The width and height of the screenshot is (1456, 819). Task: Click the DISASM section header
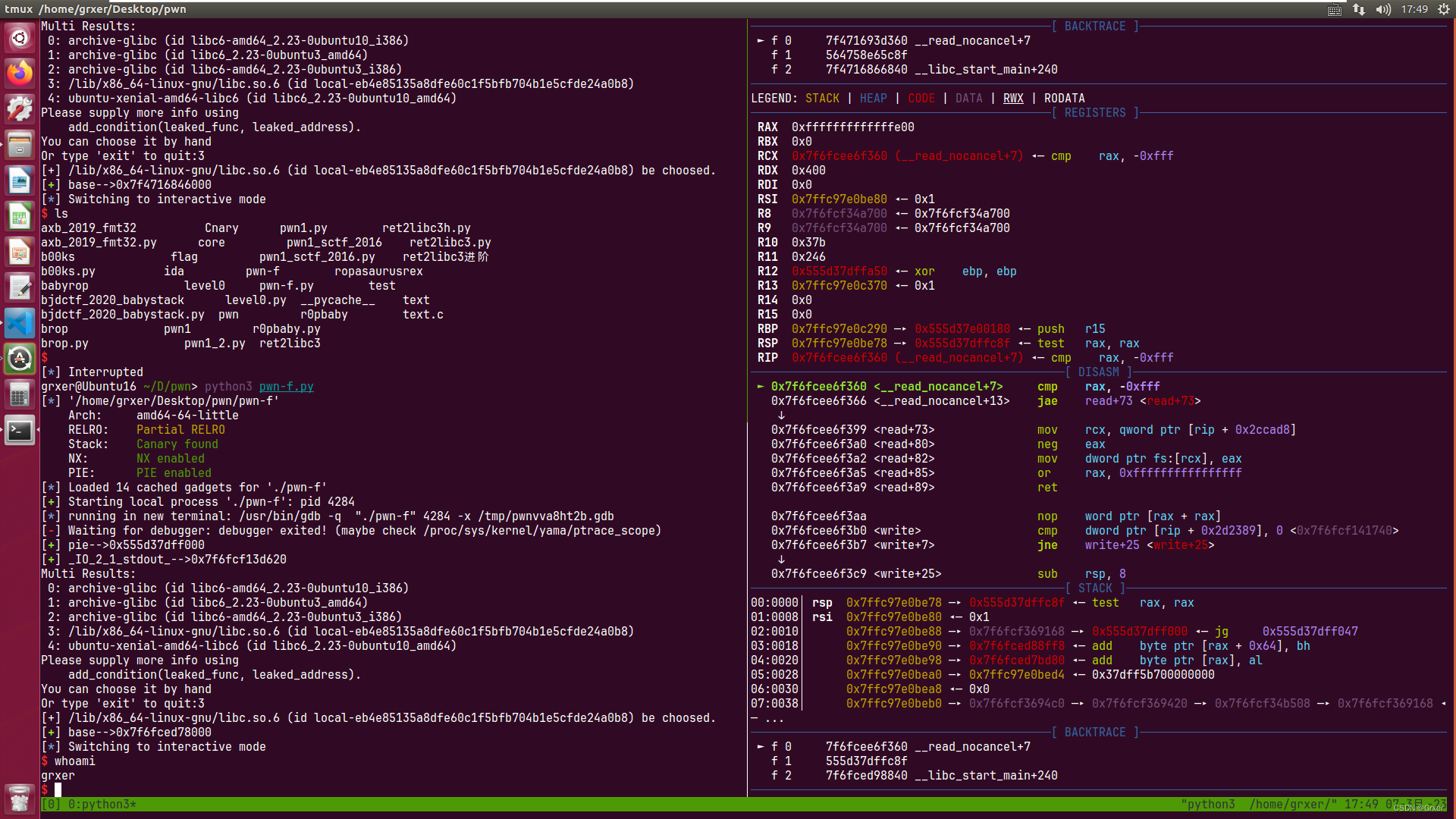pos(1098,372)
